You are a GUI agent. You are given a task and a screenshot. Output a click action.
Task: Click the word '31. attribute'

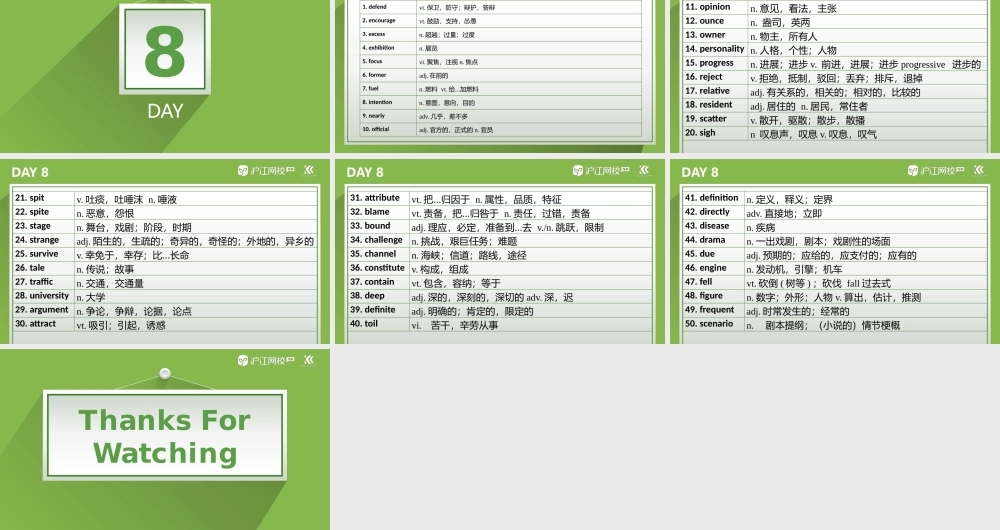pos(375,198)
